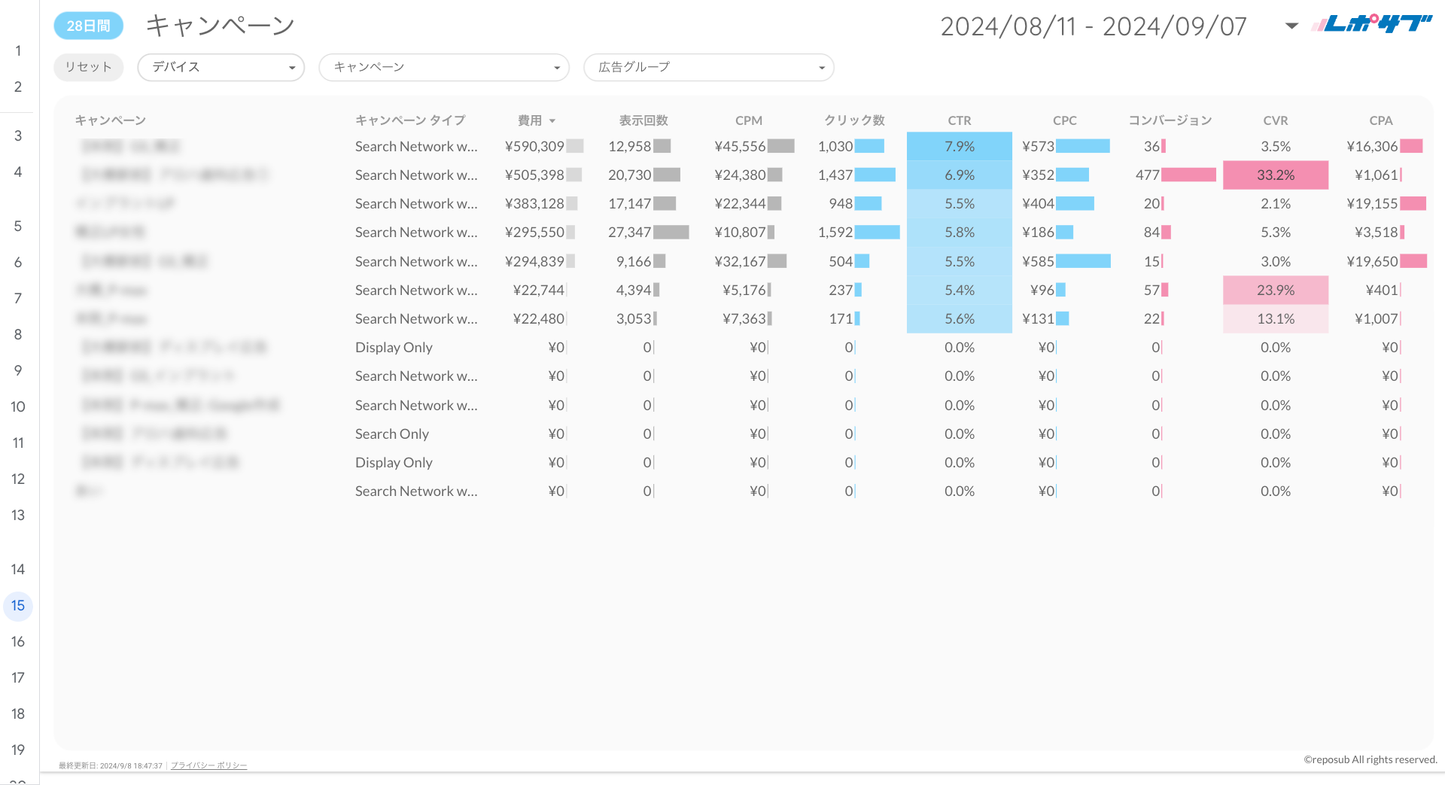Click the sort arrow beside 費用
The height and width of the screenshot is (785, 1445).
[x=552, y=121]
